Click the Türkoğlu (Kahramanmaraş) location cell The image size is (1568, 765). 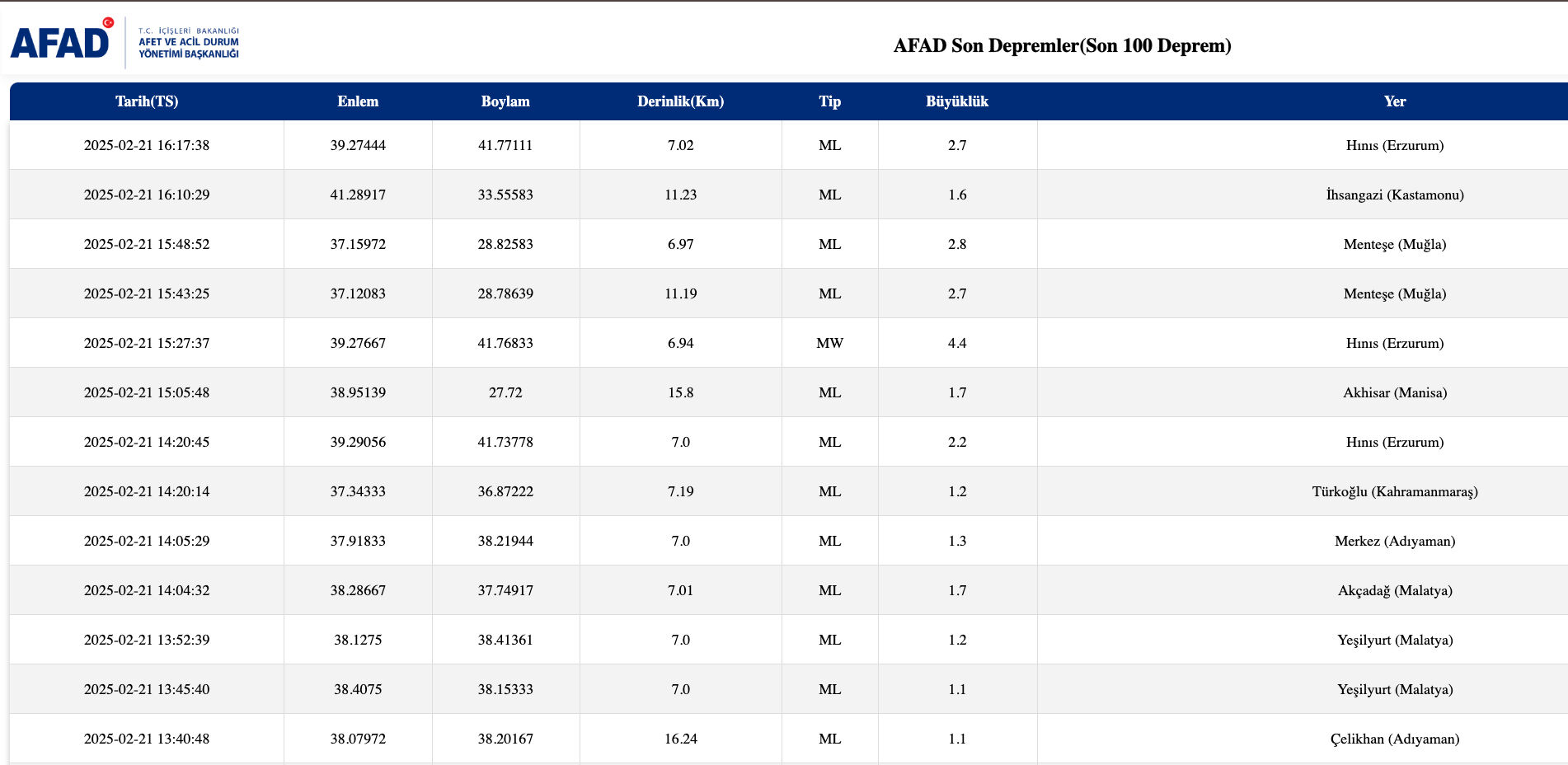click(x=1394, y=491)
